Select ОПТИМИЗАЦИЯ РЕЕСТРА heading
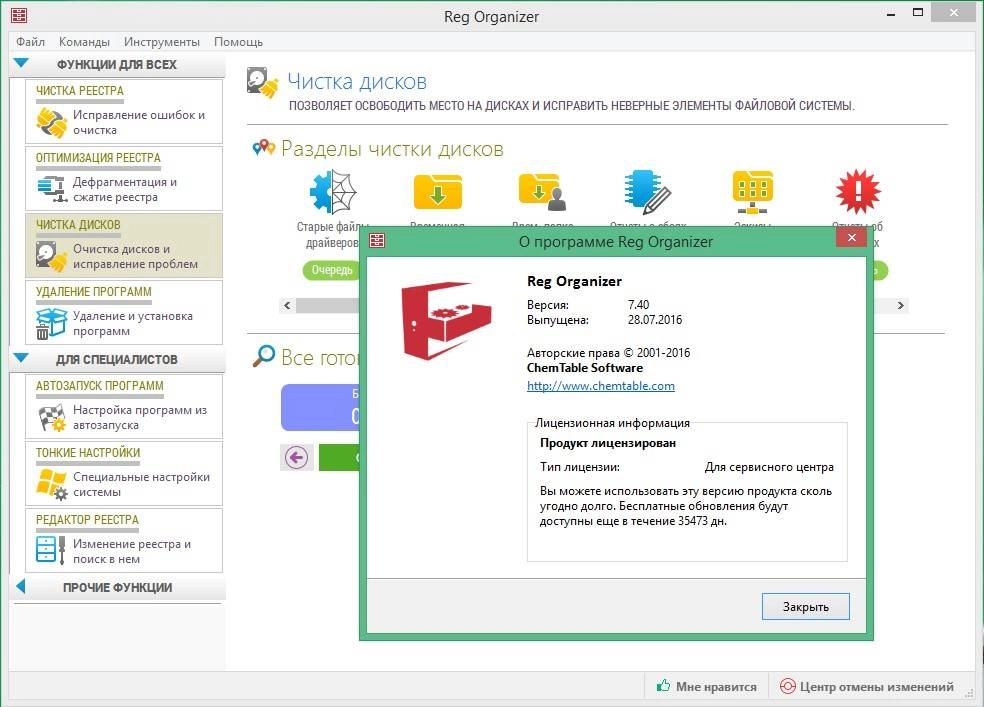 click(98, 157)
